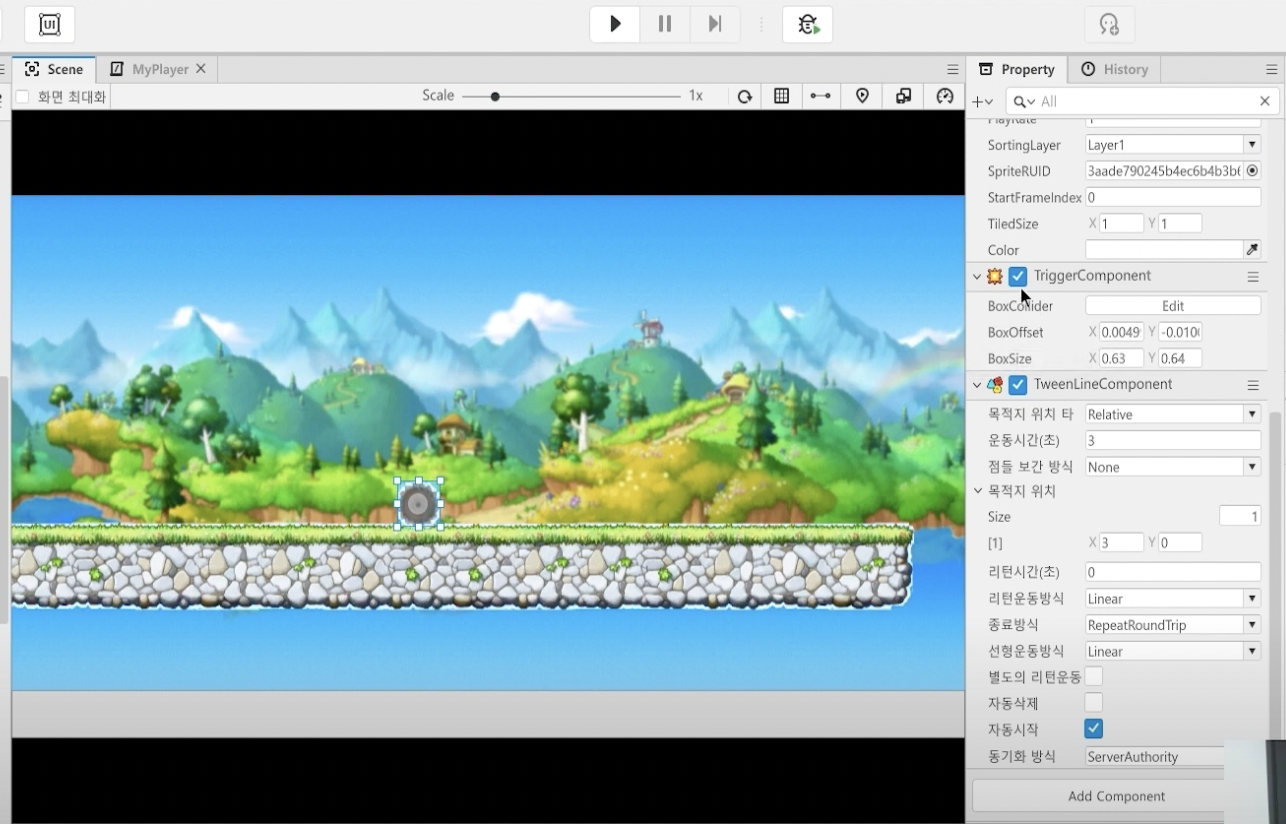Open the RepeatRoundTrip 종료방식 dropdown
Screen dimensions: 1286x824
pyautogui.click(x=1173, y=625)
